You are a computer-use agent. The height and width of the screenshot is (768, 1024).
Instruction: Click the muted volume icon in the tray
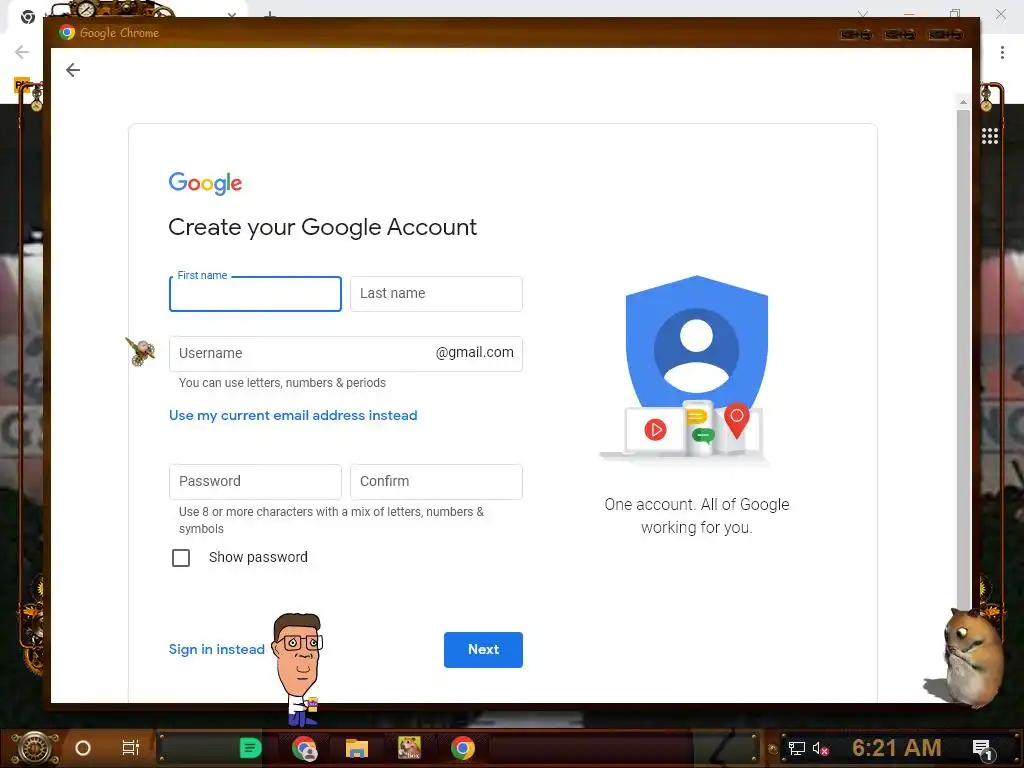tap(820, 748)
